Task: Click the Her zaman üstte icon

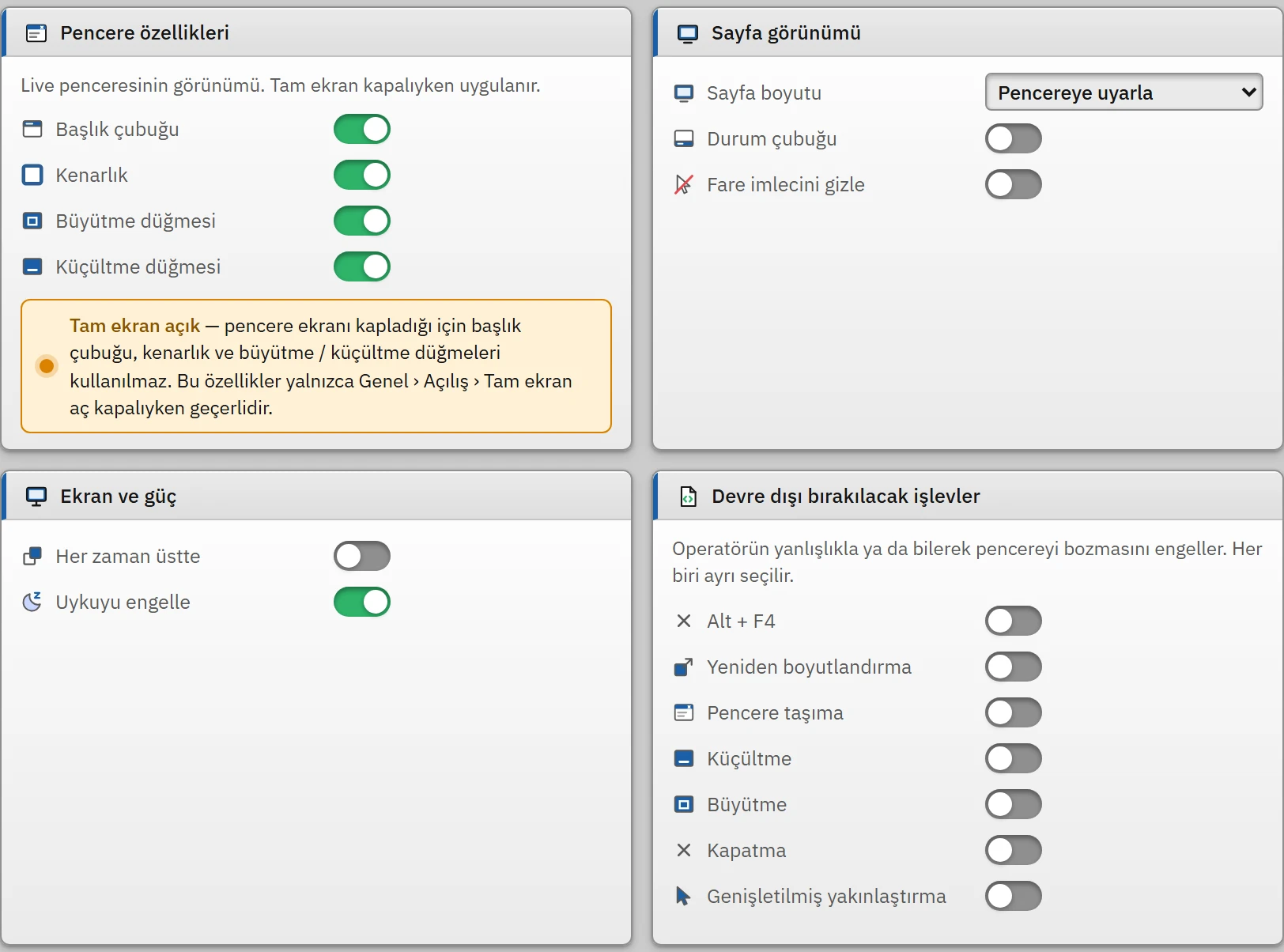Action: coord(32,556)
